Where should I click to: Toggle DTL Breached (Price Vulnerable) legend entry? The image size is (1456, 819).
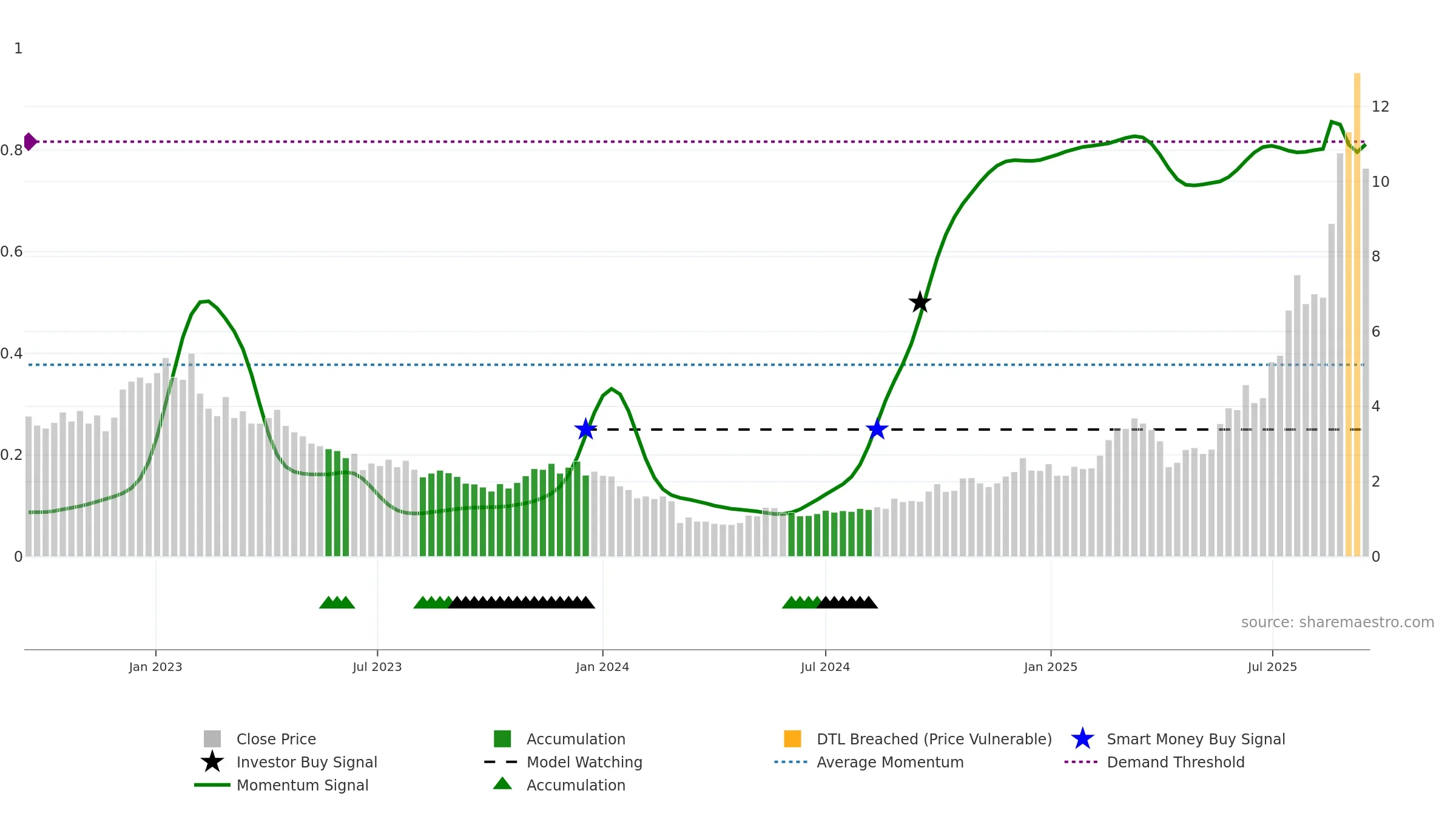[934, 739]
